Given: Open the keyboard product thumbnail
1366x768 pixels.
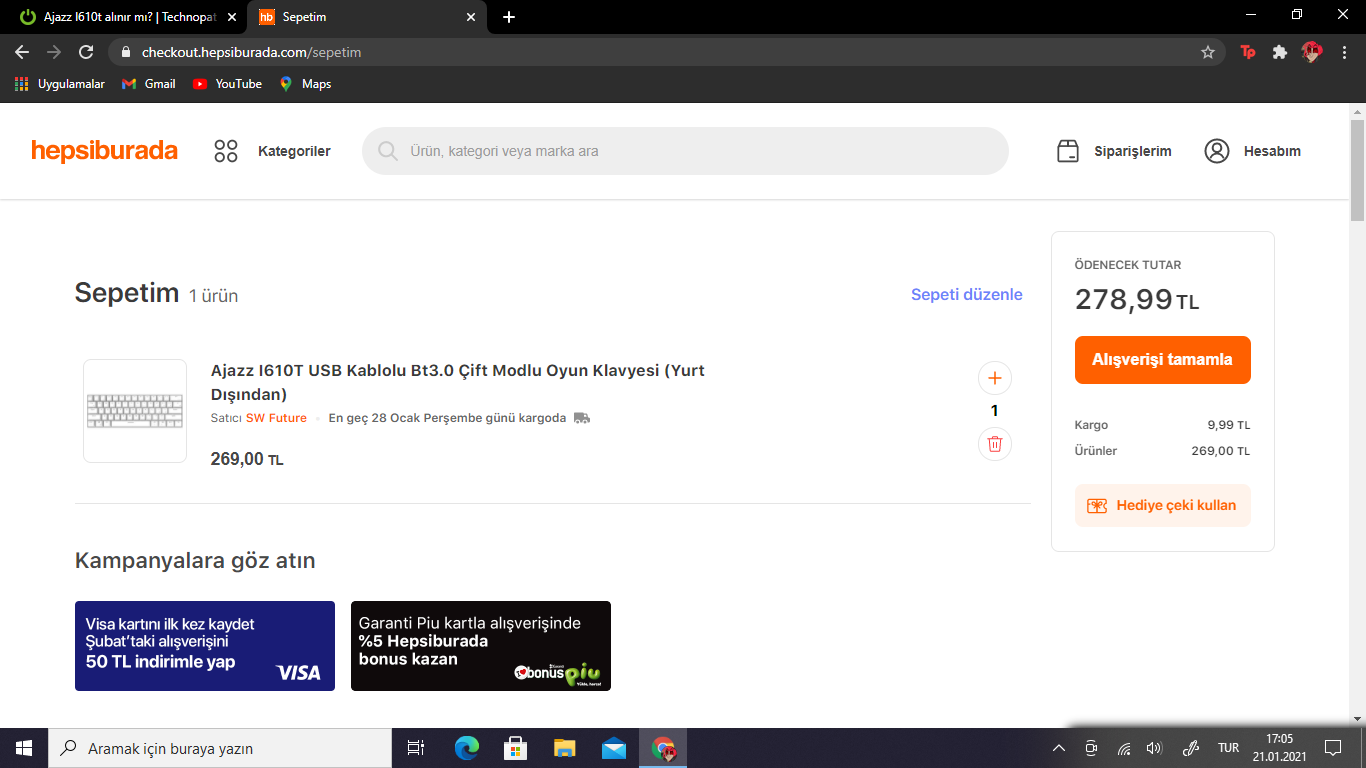Looking at the screenshot, I should click(x=135, y=411).
